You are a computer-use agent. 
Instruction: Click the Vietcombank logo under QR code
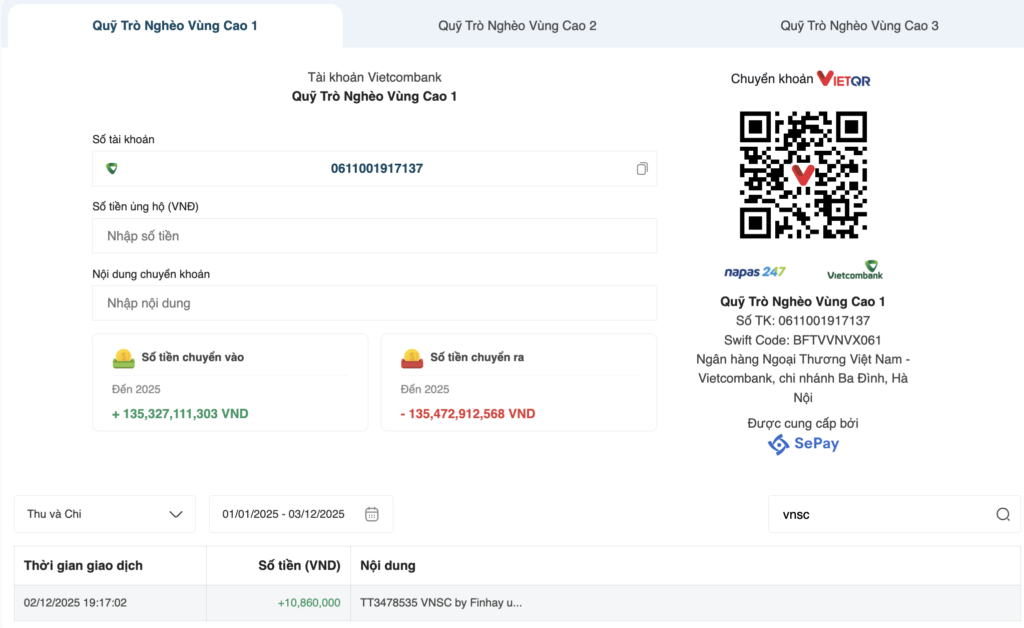coord(855,270)
